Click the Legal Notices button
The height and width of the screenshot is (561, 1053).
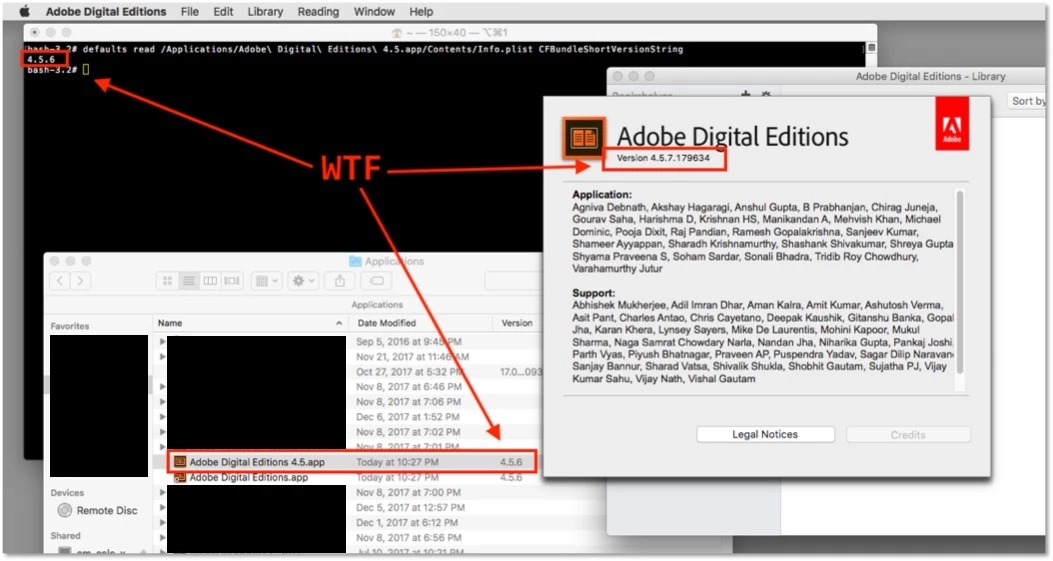pos(765,435)
